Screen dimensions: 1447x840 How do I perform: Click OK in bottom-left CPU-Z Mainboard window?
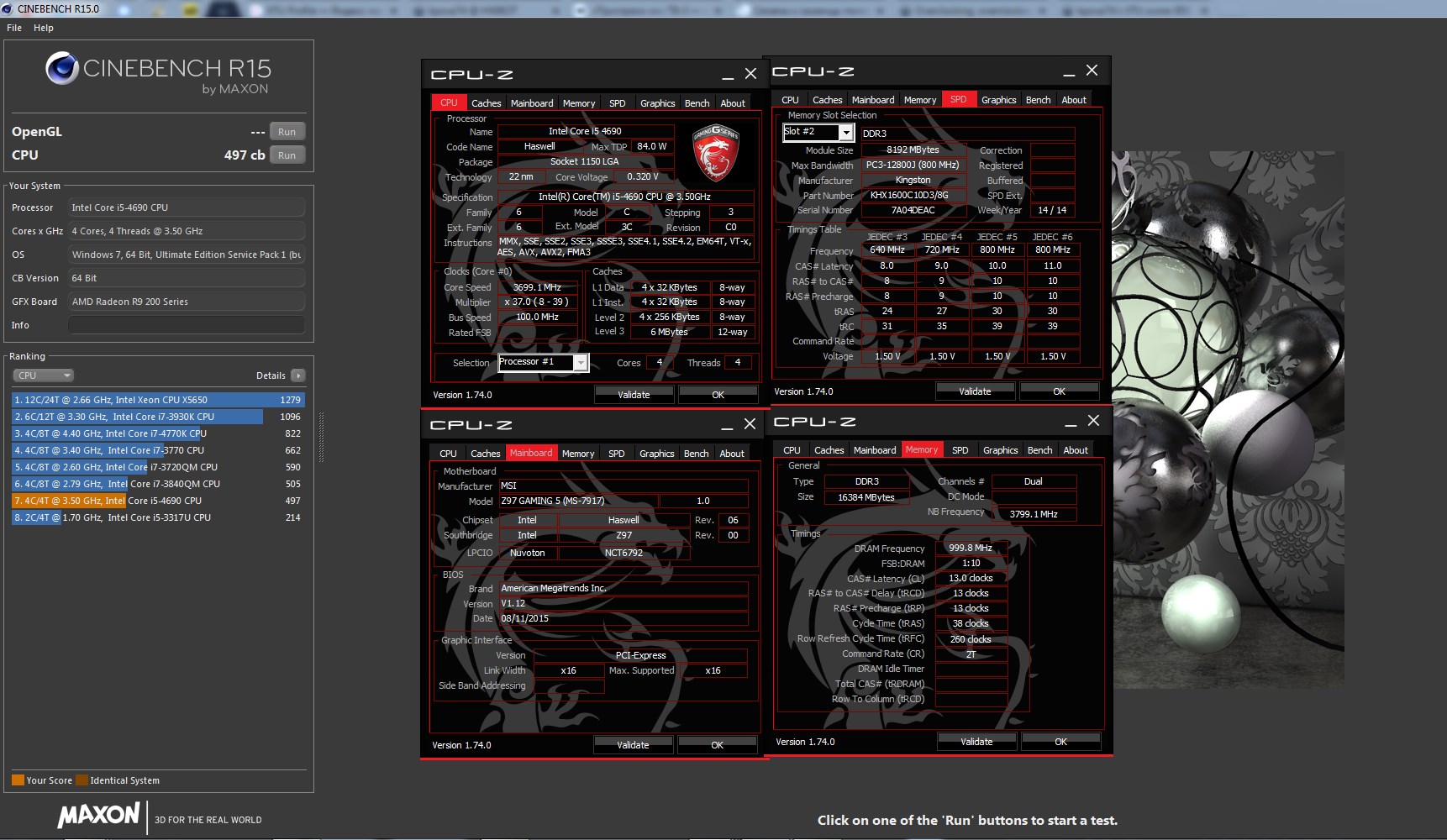tap(717, 745)
